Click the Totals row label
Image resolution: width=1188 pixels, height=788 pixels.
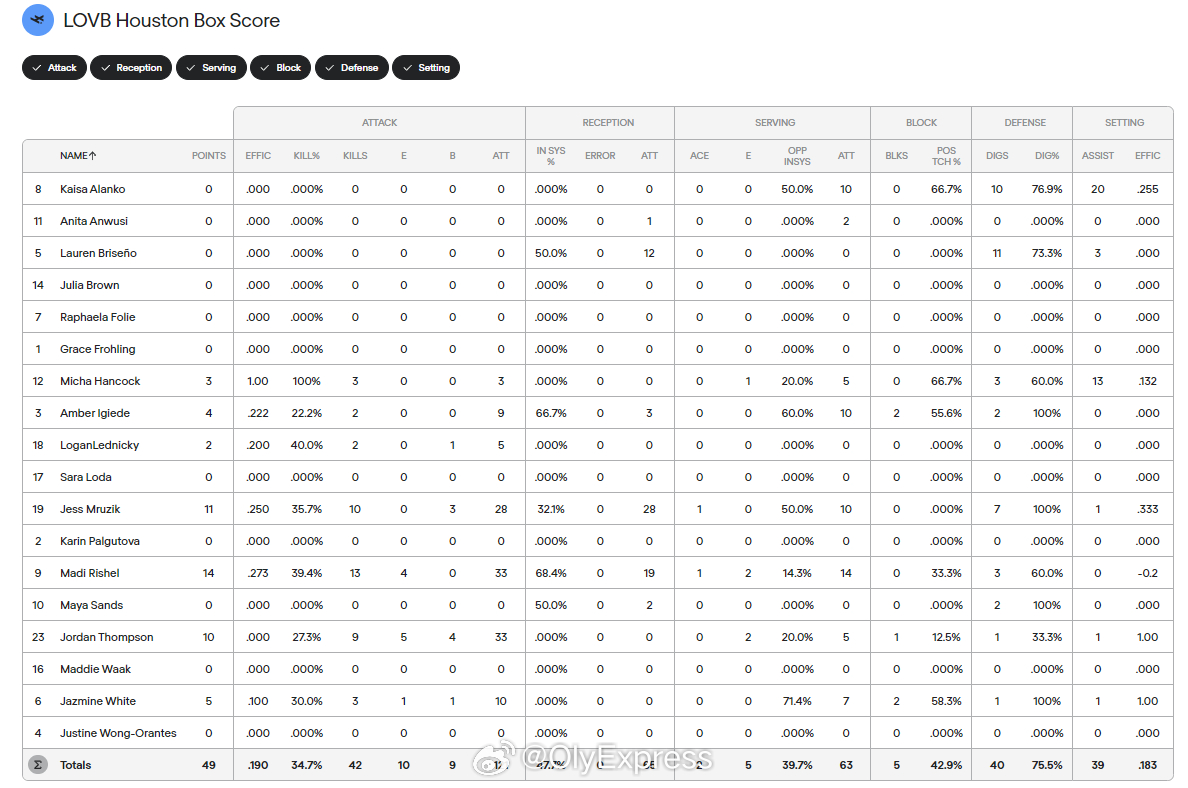[x=75, y=765]
